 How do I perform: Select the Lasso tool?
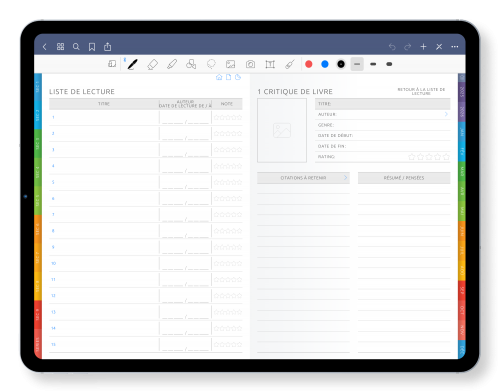(211, 64)
